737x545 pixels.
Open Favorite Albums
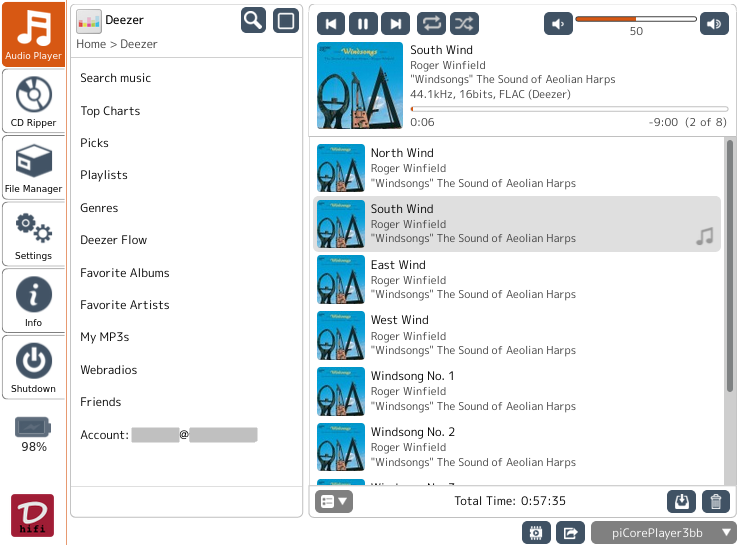(x=125, y=272)
